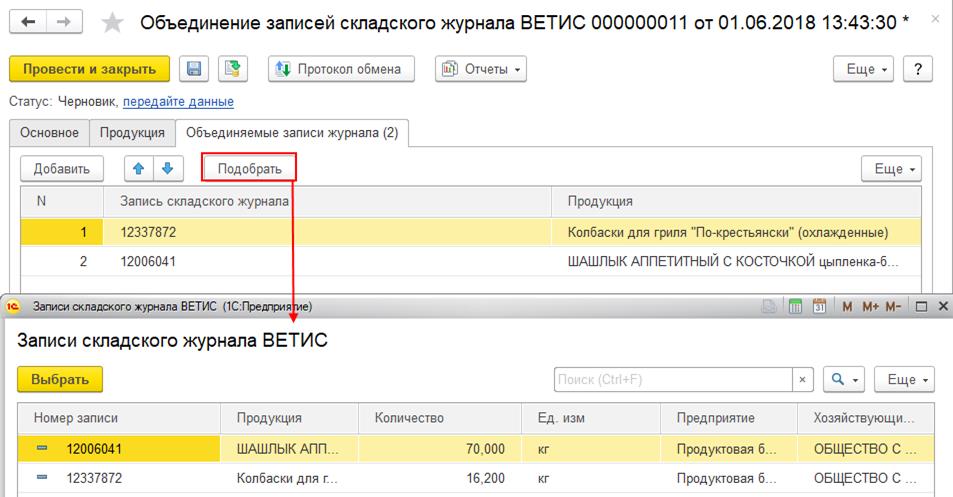Move selected row down with blue arrow
Screen dimensions: 953x497
click(168, 168)
